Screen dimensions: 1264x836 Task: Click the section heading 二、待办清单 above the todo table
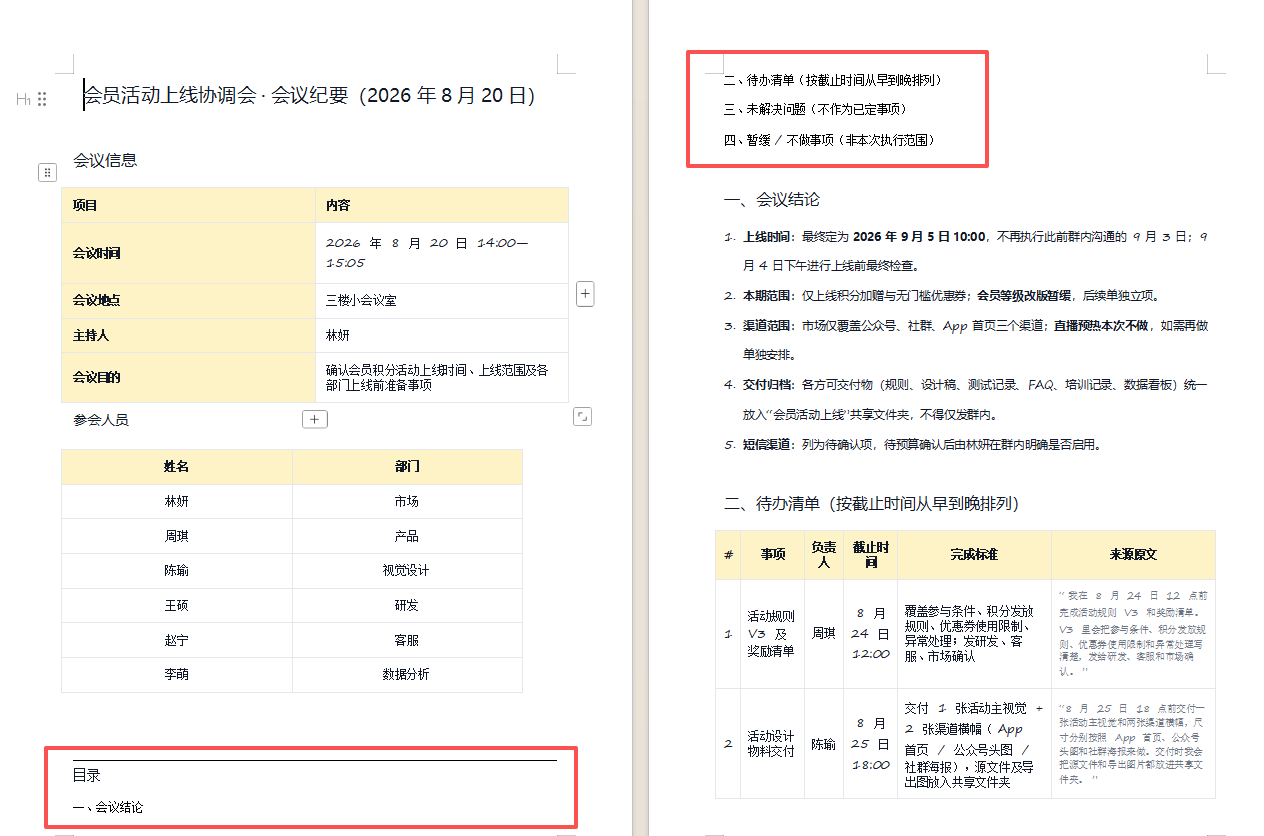pyautogui.click(x=871, y=503)
